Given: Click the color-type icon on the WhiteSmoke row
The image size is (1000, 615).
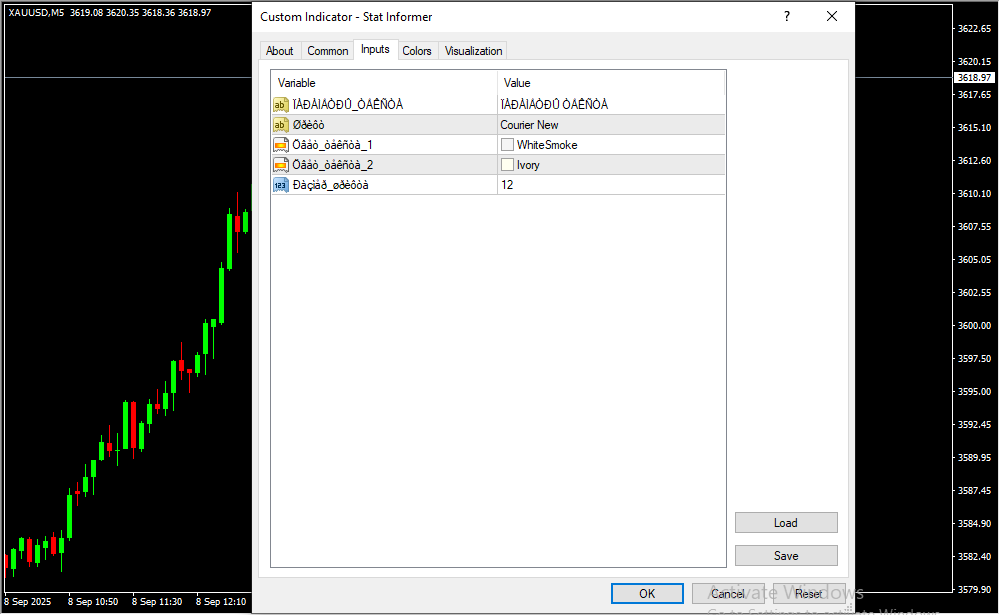Looking at the screenshot, I should coord(281,145).
